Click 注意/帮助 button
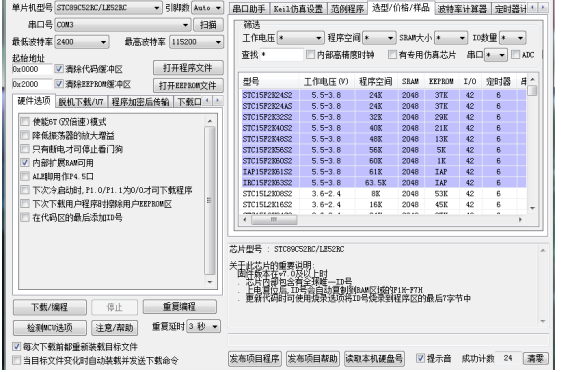 [114, 328]
